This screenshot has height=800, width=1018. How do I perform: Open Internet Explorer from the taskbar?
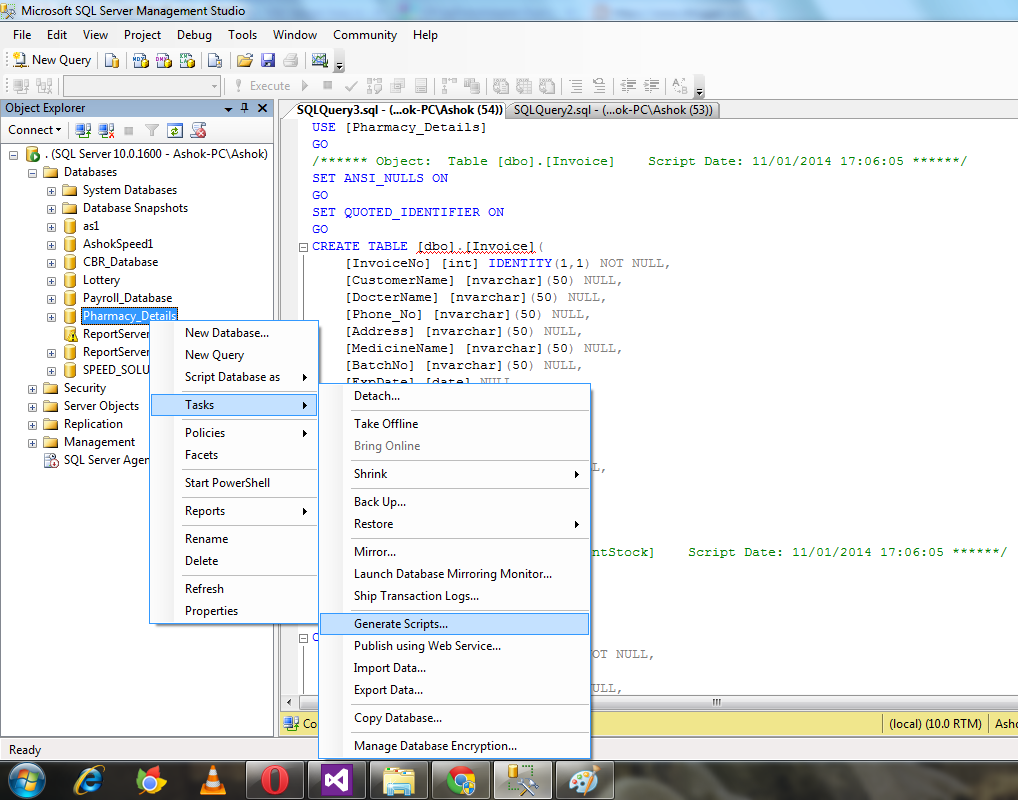(x=89, y=780)
